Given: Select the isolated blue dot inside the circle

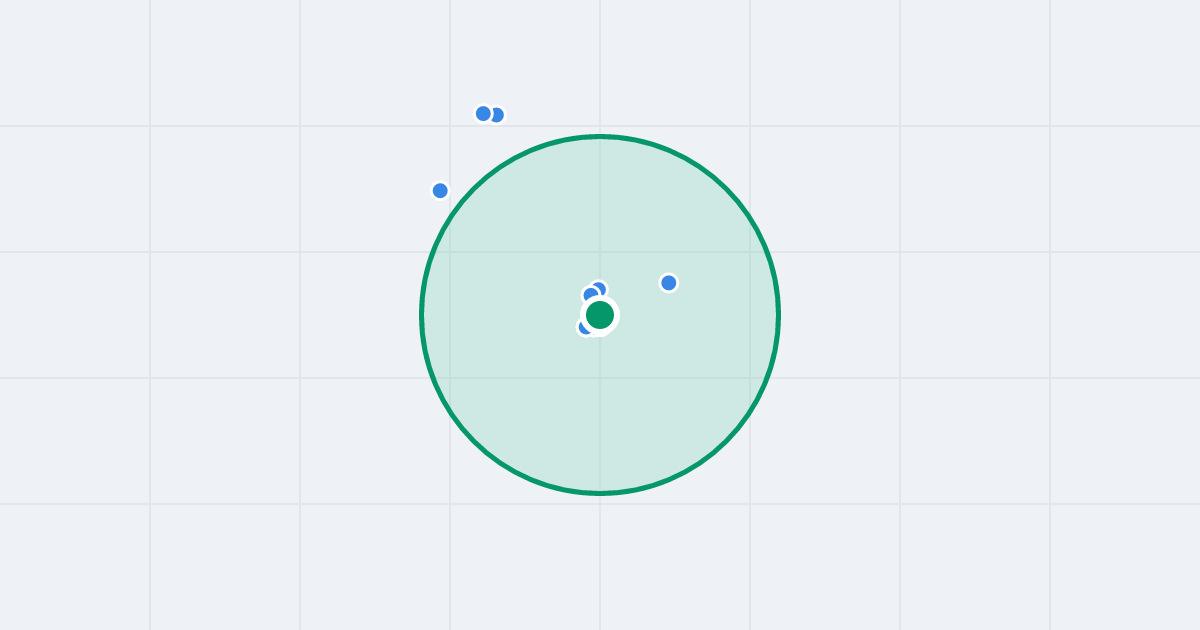Looking at the screenshot, I should click(x=669, y=283).
